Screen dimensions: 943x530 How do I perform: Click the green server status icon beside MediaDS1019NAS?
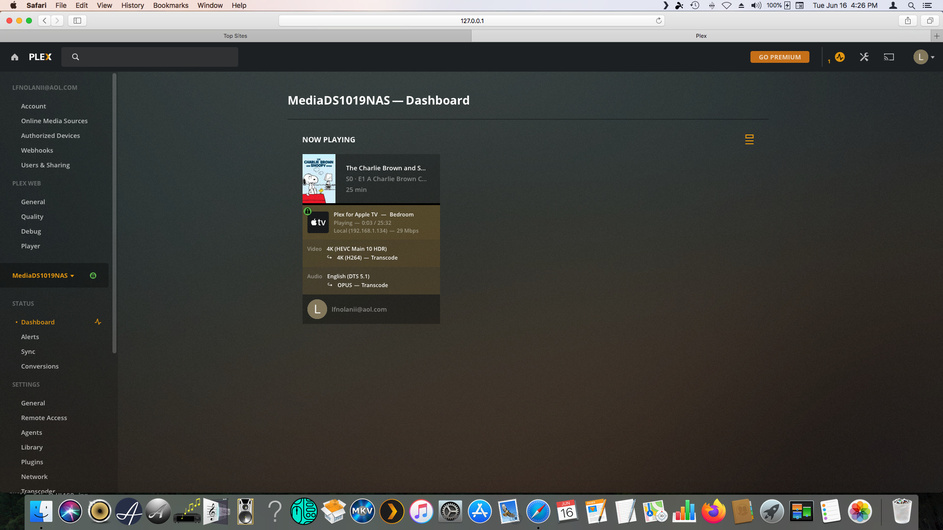point(93,276)
